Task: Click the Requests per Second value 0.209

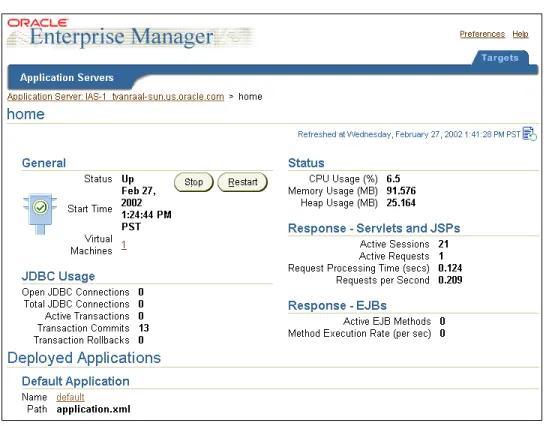Action: pos(450,280)
